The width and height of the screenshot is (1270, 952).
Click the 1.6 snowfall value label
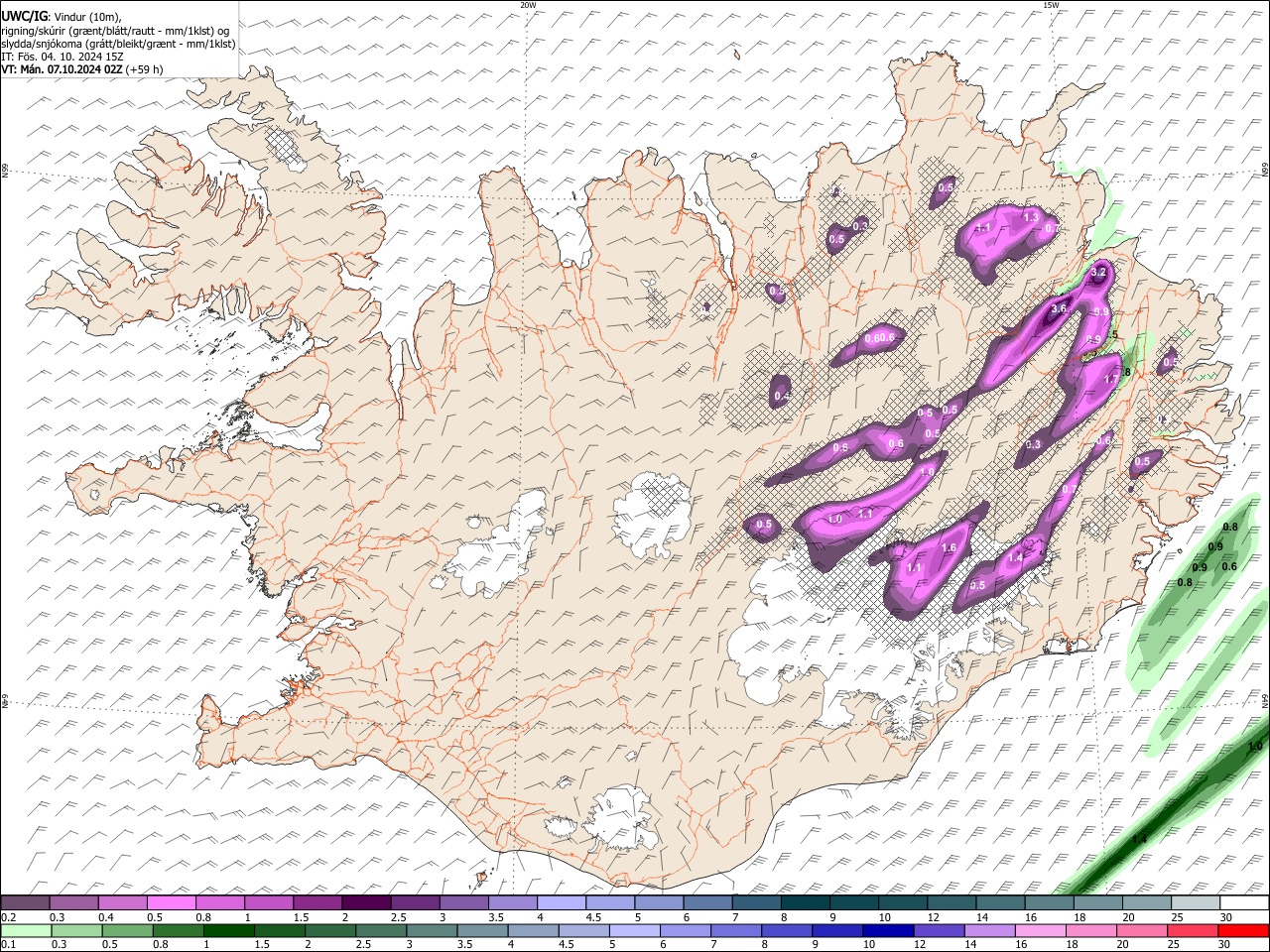949,548
